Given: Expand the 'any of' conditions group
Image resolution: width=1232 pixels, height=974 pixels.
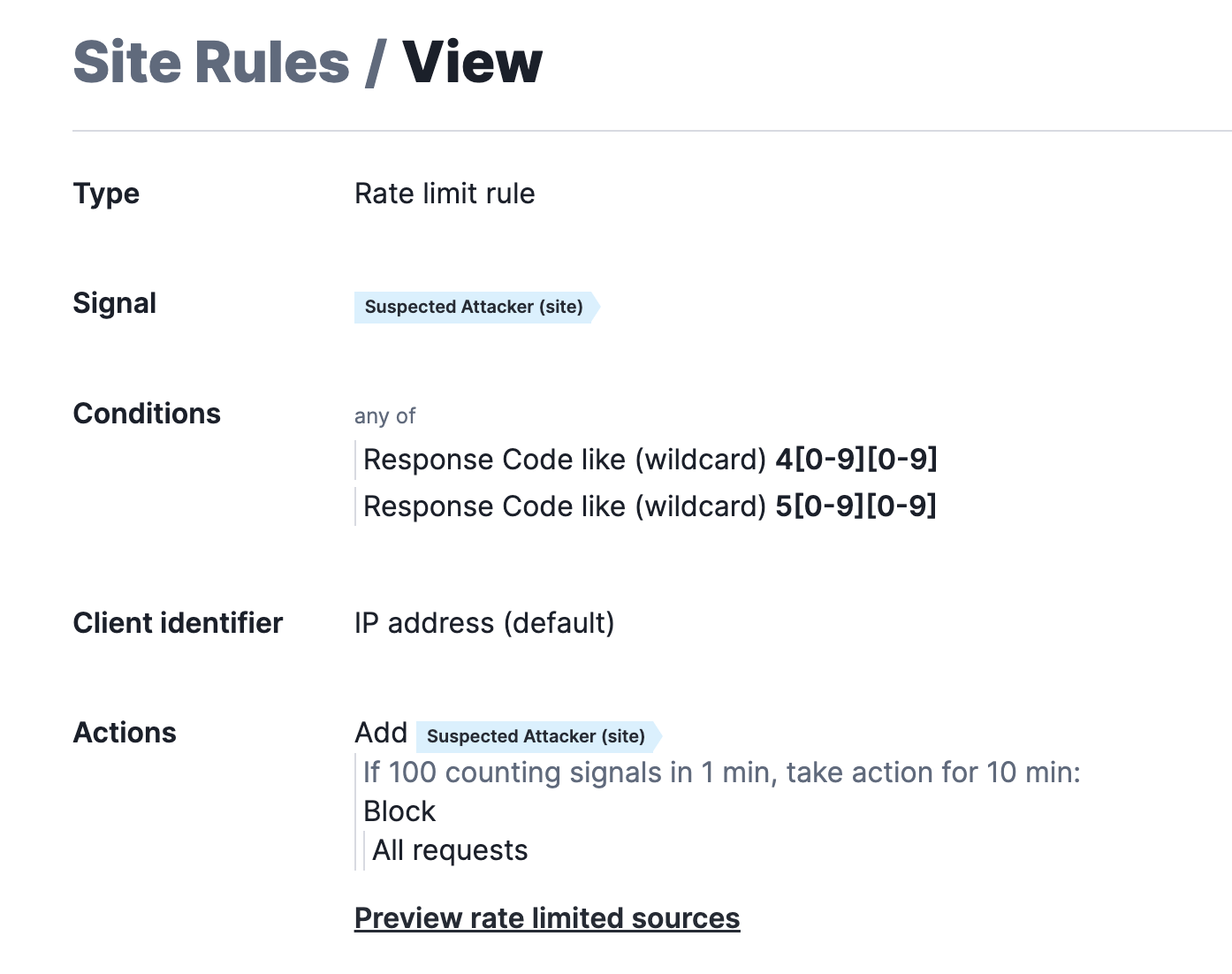Looking at the screenshot, I should [384, 415].
